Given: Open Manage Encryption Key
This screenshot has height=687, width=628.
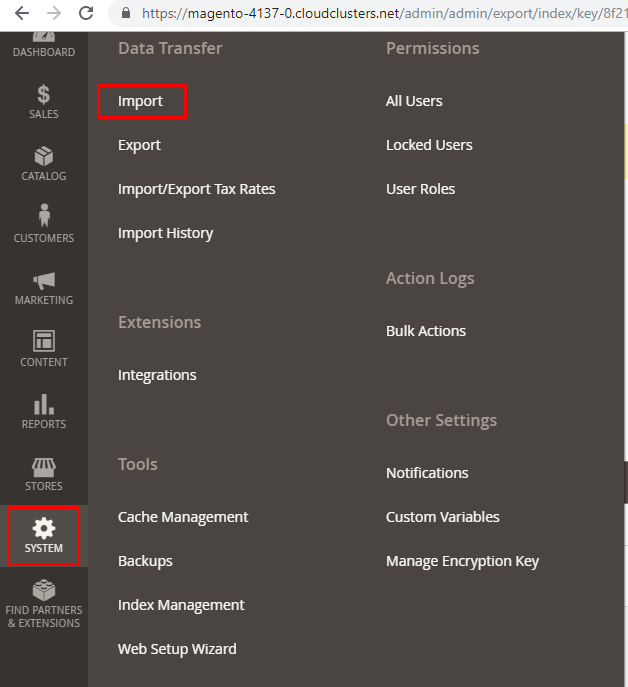Looking at the screenshot, I should coord(462,561).
